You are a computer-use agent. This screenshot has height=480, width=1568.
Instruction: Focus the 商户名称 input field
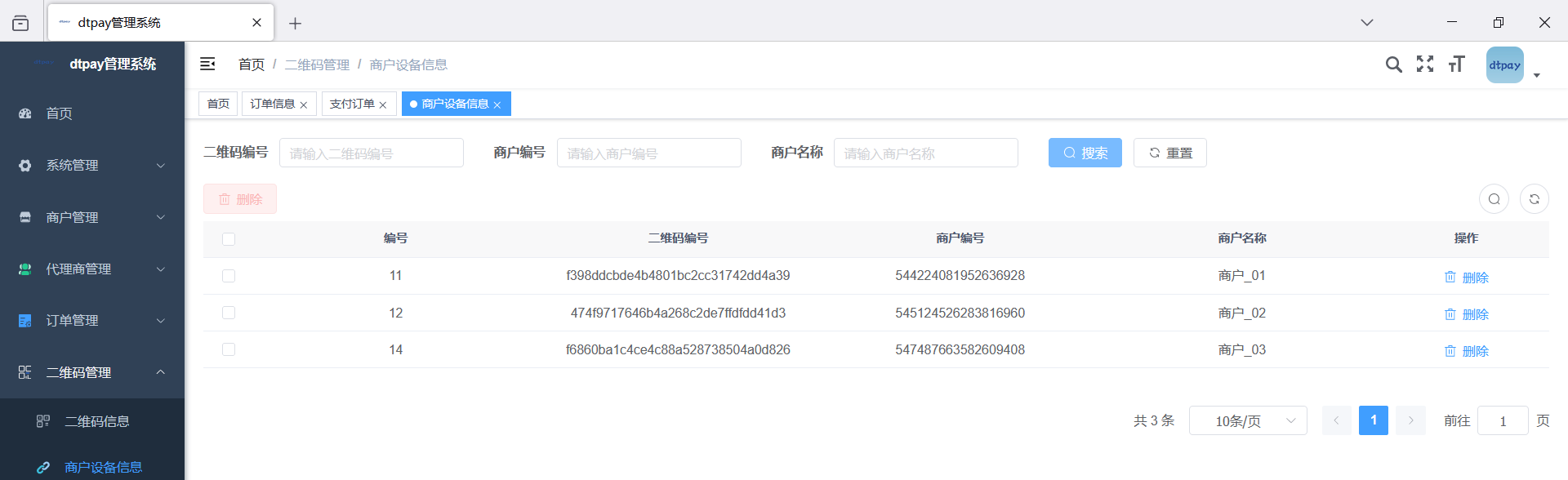pyautogui.click(x=926, y=153)
